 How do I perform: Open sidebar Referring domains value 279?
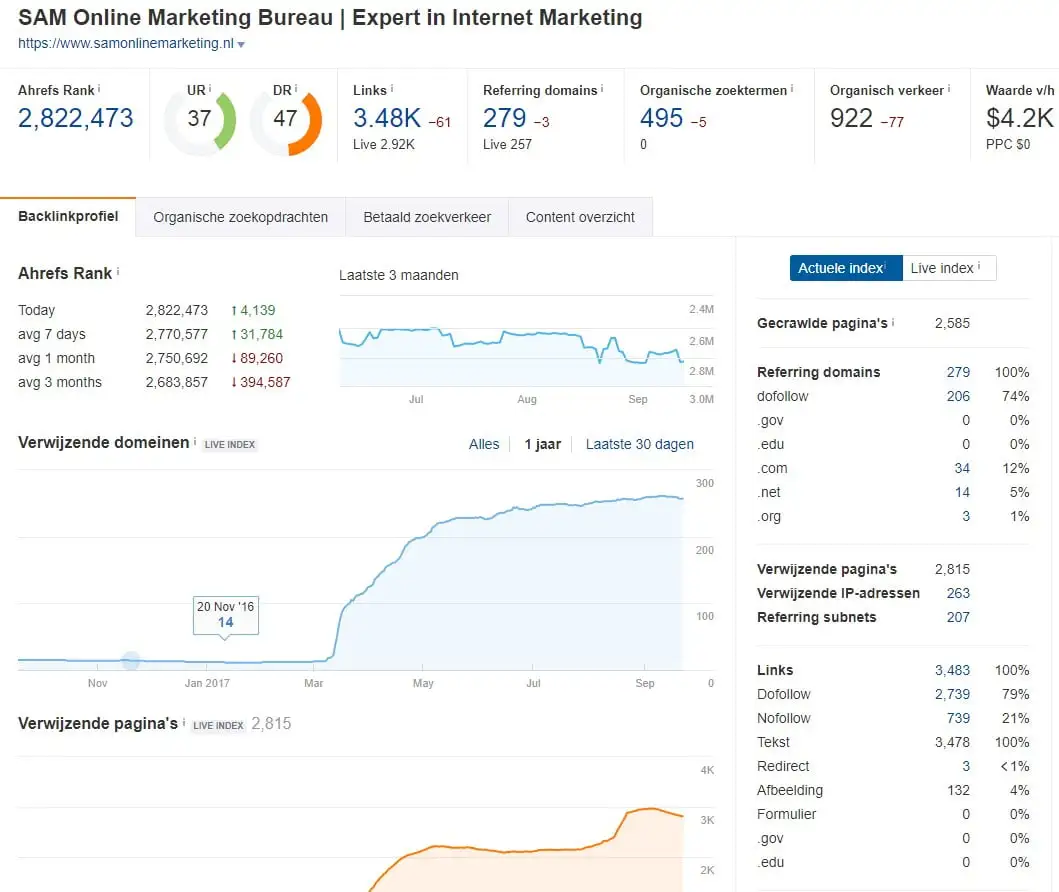coord(958,372)
